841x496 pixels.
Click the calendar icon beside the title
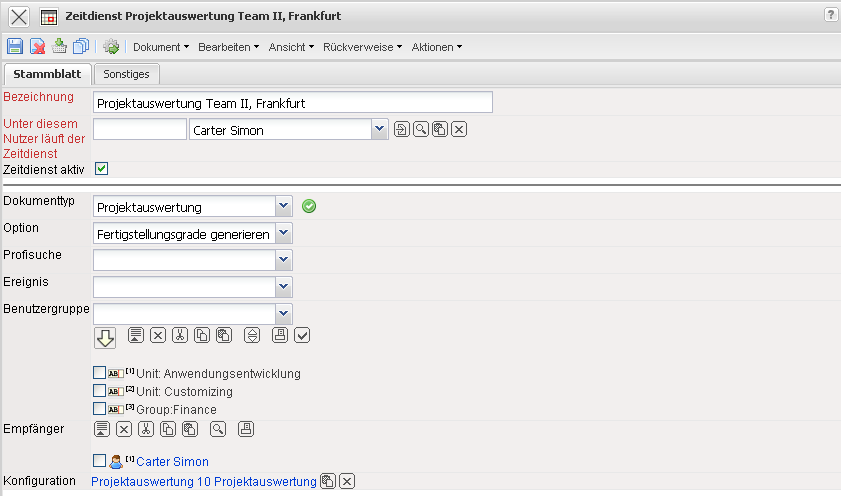[49, 17]
